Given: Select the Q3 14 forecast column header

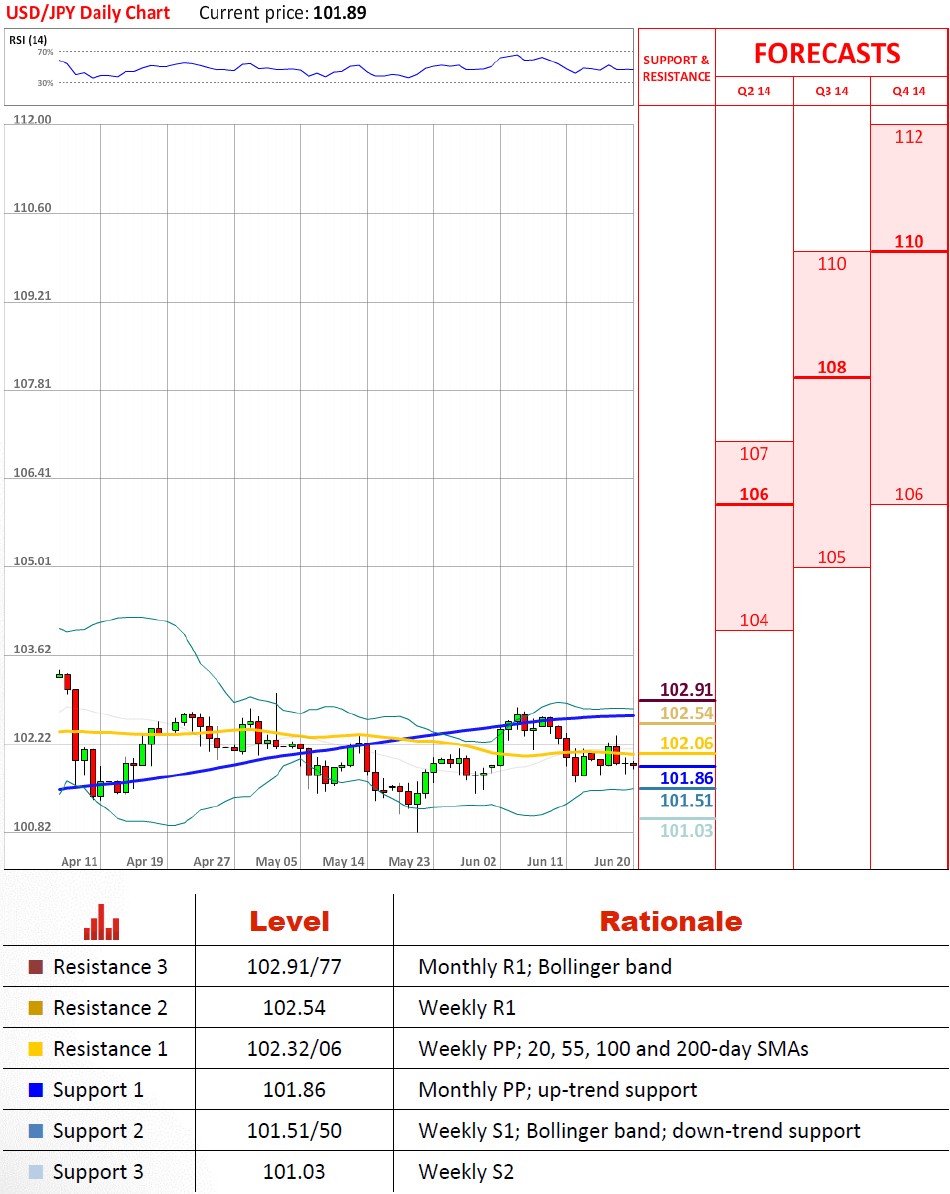Looking at the screenshot, I should coord(832,91).
